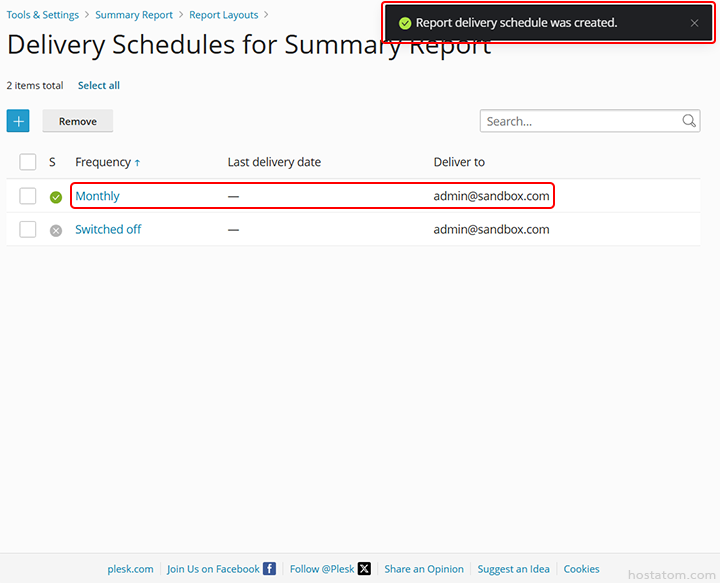Viewport: 720px width, 583px height.
Task: Click the search magnifier icon
Action: (689, 121)
